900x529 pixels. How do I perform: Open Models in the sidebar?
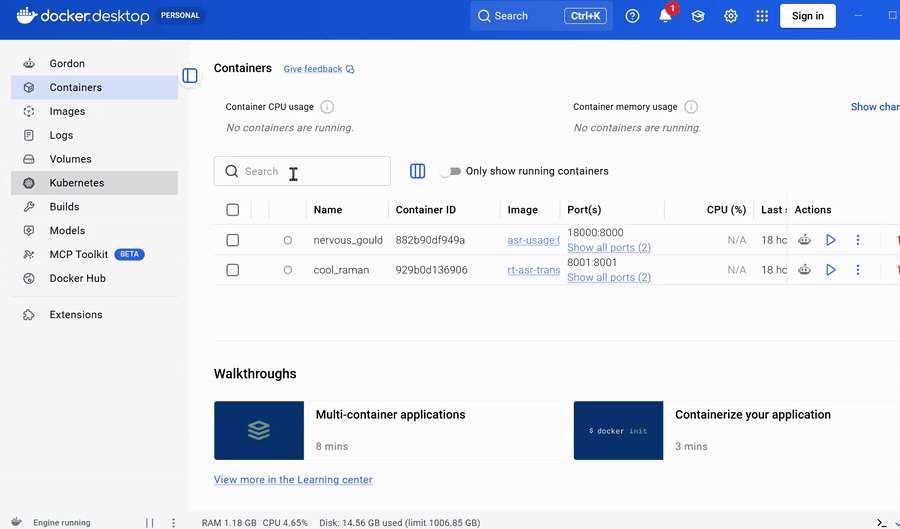click(x=94, y=231)
